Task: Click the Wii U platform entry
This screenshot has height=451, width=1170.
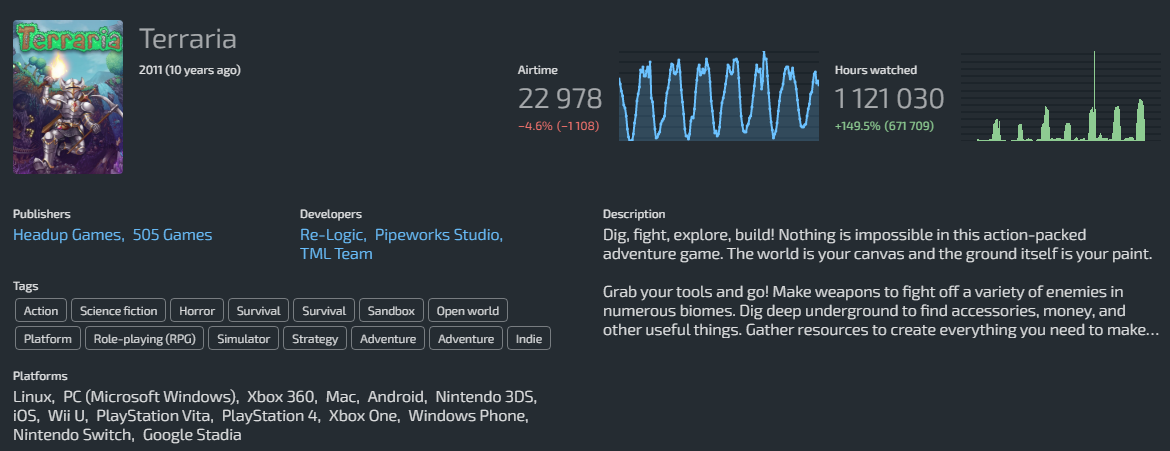Action: pyautogui.click(x=67, y=416)
